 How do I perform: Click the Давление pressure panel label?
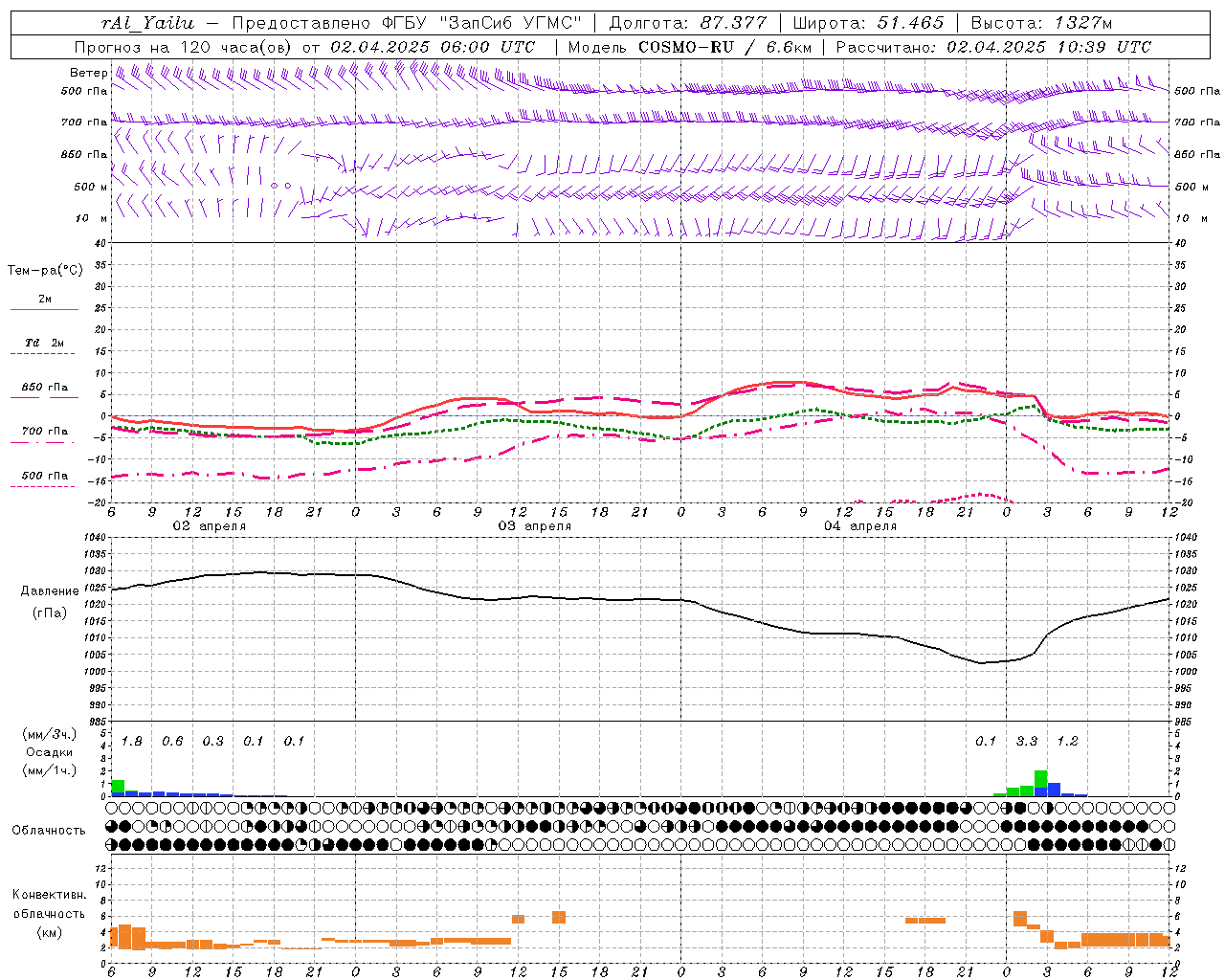50,591
